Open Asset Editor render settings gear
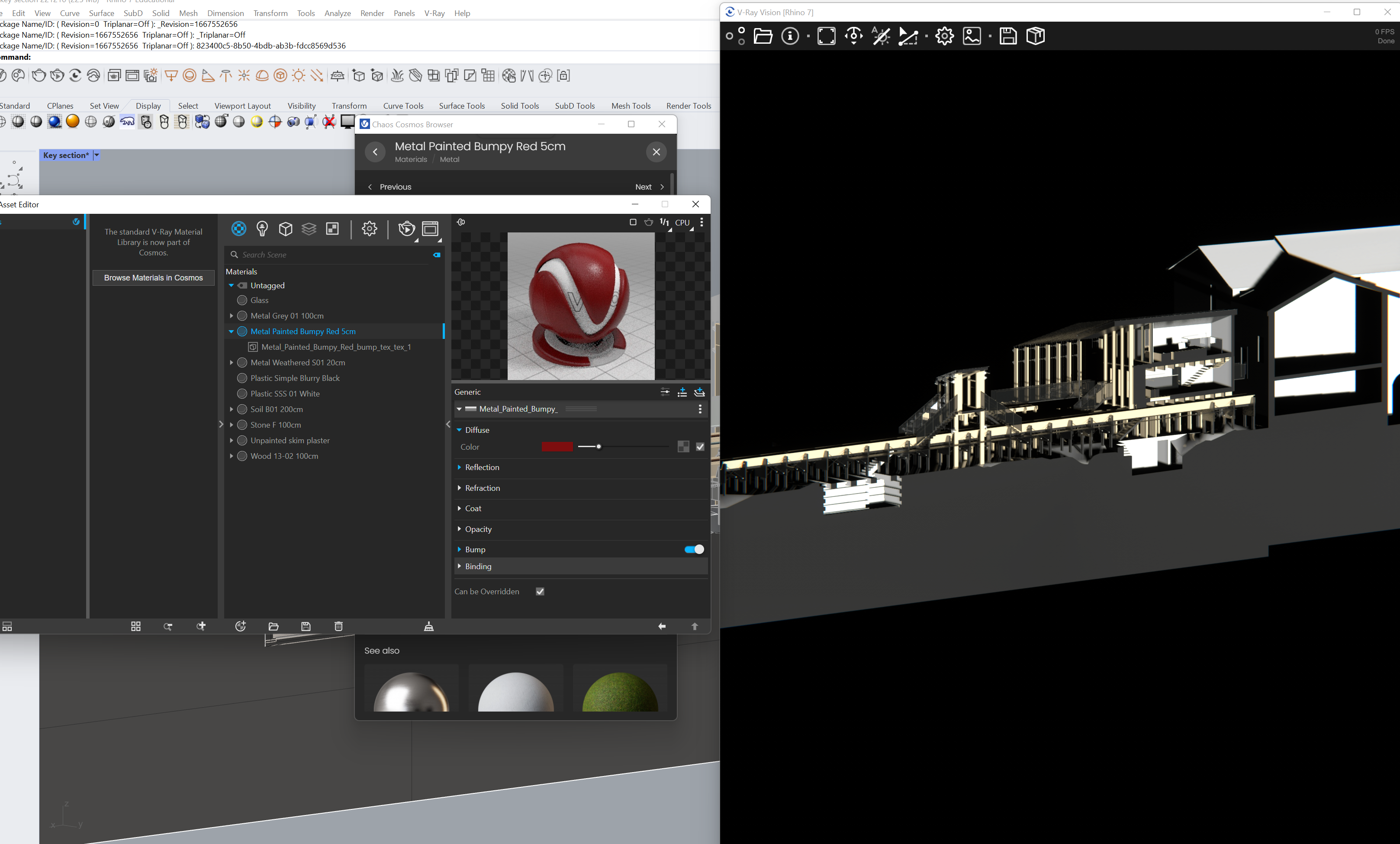Image resolution: width=1400 pixels, height=844 pixels. [x=369, y=229]
